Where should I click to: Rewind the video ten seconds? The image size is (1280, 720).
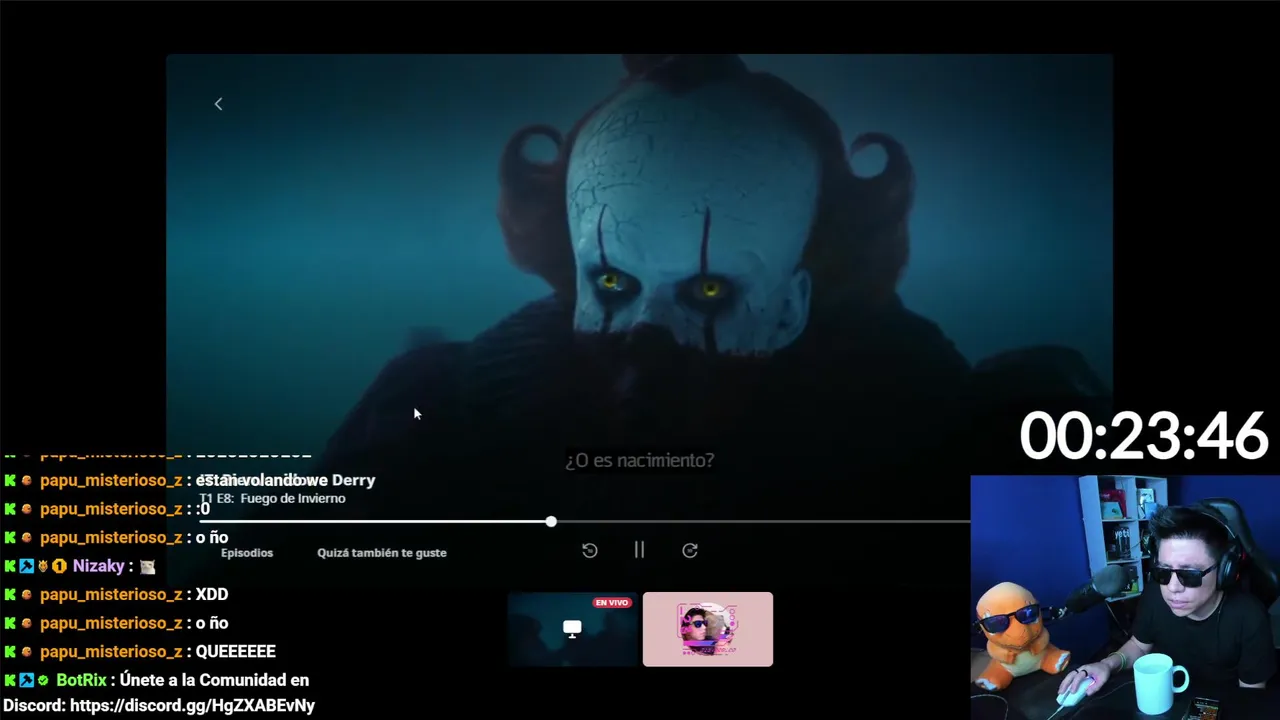(590, 550)
